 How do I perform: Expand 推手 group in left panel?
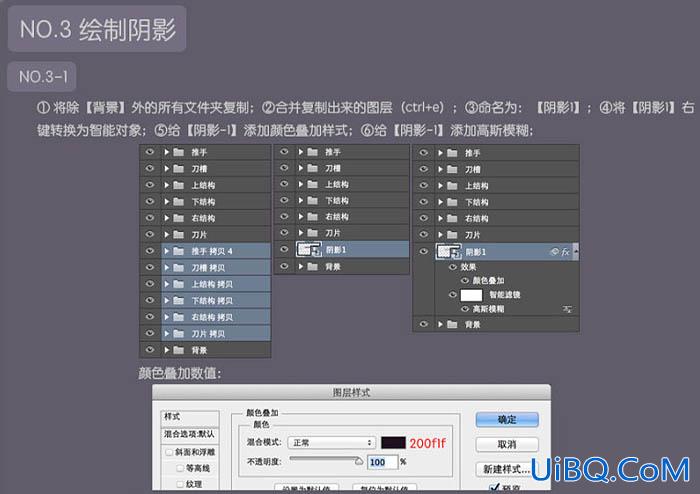click(x=167, y=152)
